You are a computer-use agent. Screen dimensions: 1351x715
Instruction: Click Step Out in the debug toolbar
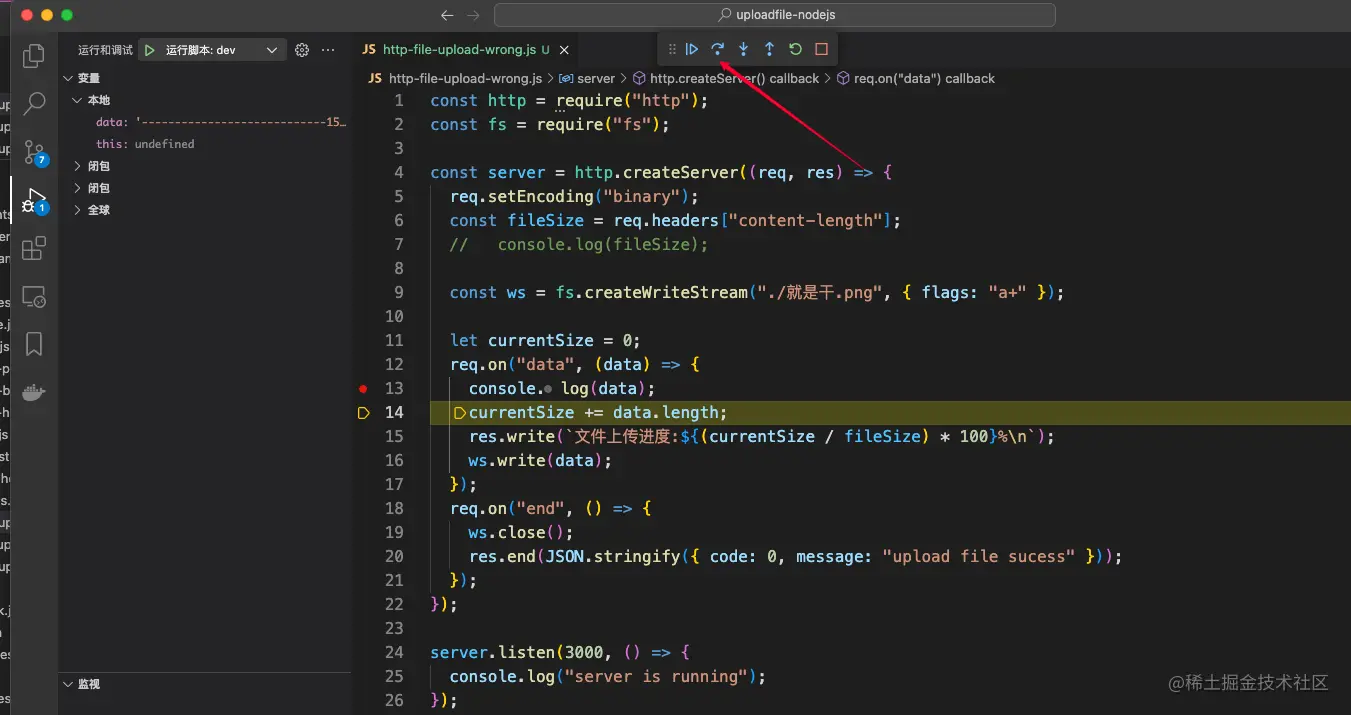(769, 49)
